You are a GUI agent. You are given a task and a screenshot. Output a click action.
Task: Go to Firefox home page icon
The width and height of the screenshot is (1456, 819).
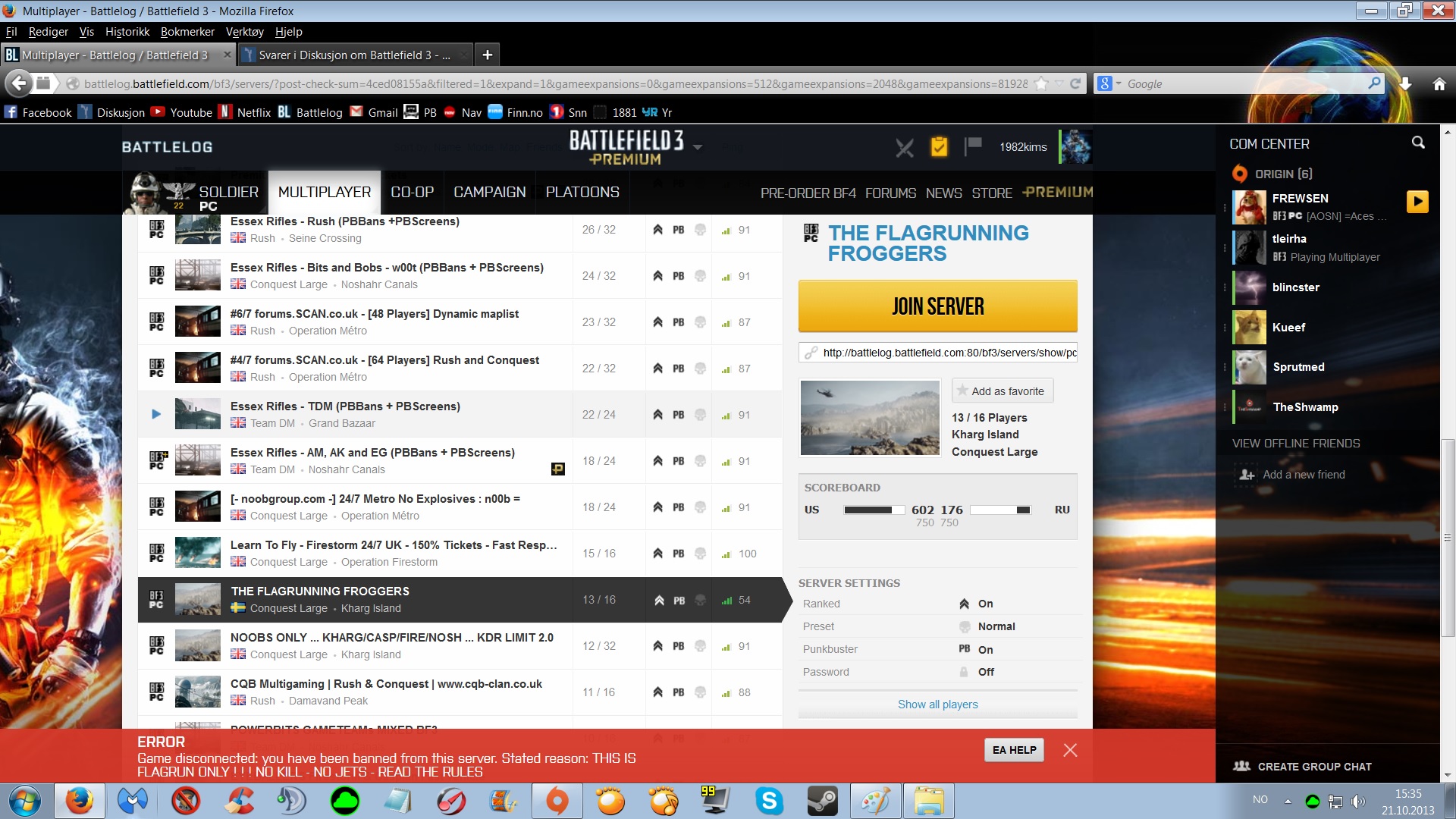tap(1439, 83)
